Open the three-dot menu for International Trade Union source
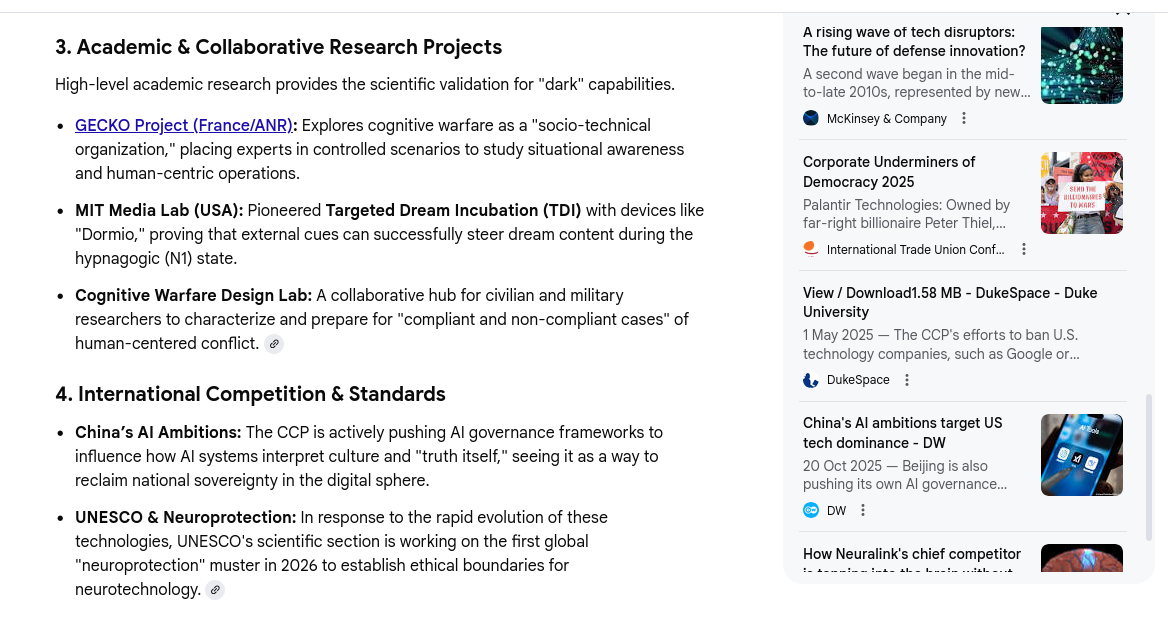 pos(1024,249)
